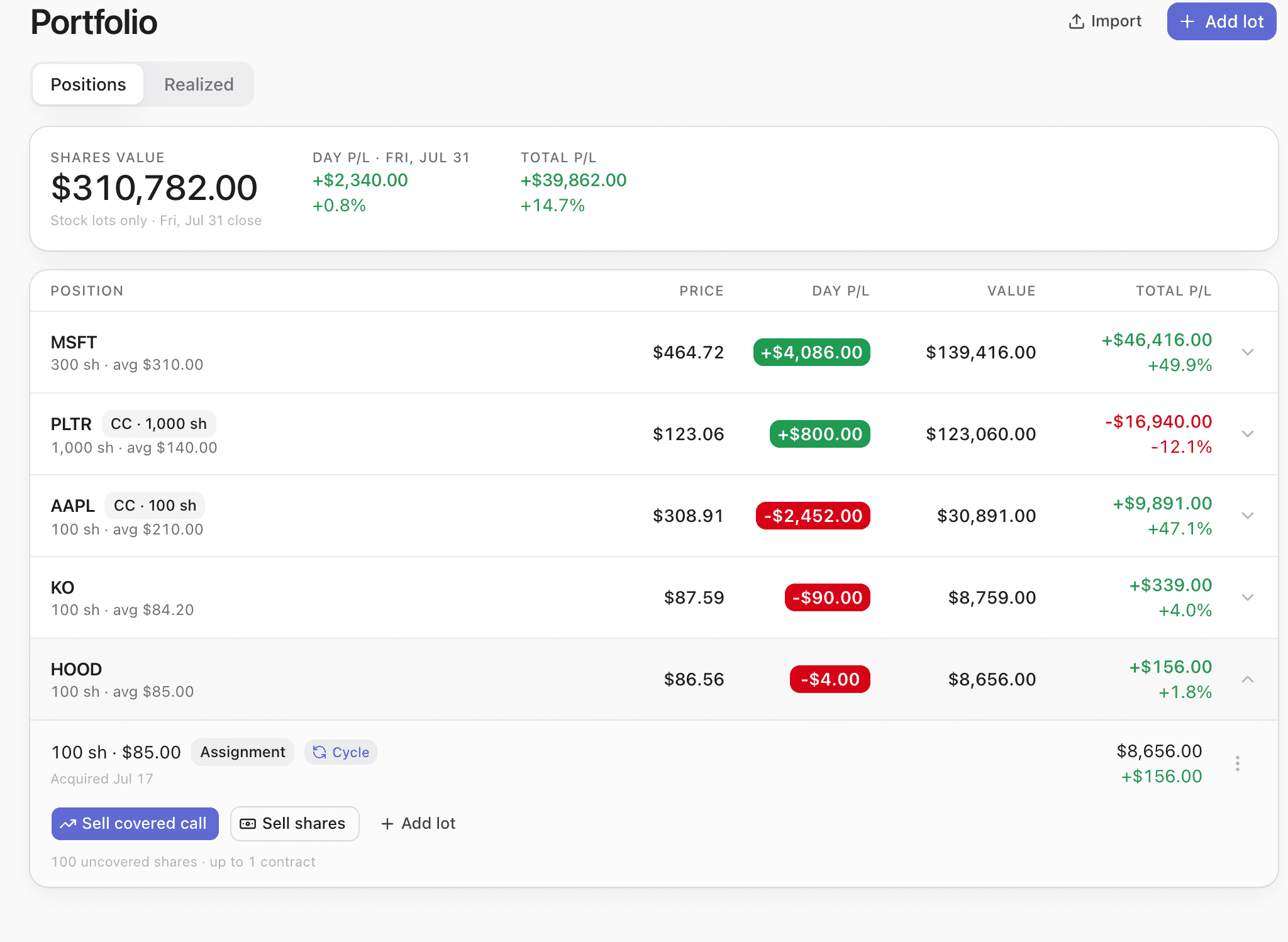1288x942 pixels.
Task: Switch to the Positions tab
Action: pyautogui.click(x=88, y=84)
